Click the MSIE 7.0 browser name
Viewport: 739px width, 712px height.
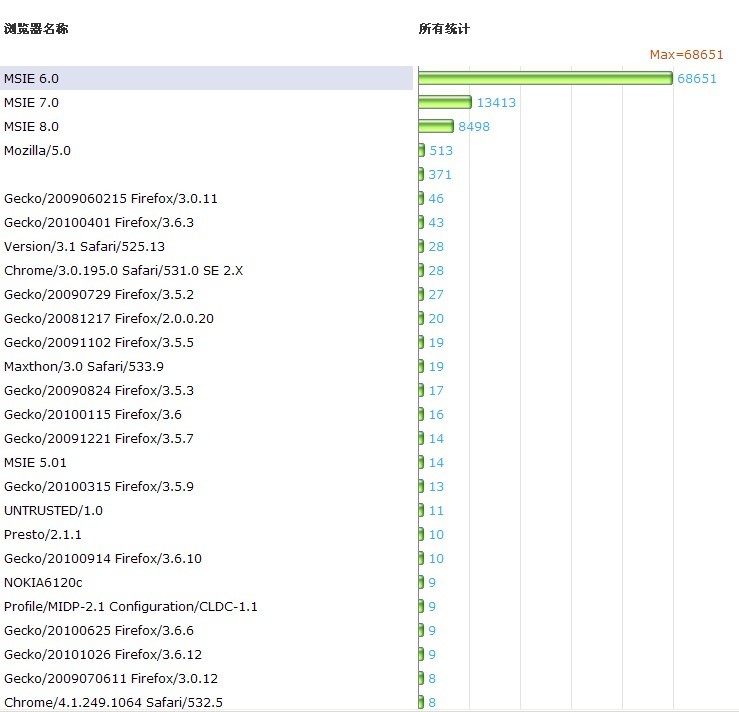click(31, 103)
